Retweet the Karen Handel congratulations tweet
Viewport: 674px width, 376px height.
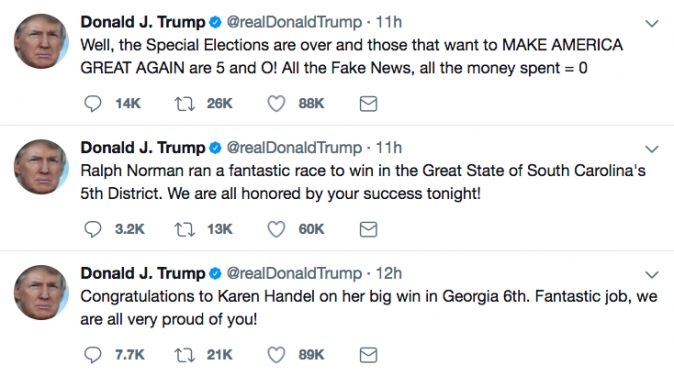tap(184, 355)
